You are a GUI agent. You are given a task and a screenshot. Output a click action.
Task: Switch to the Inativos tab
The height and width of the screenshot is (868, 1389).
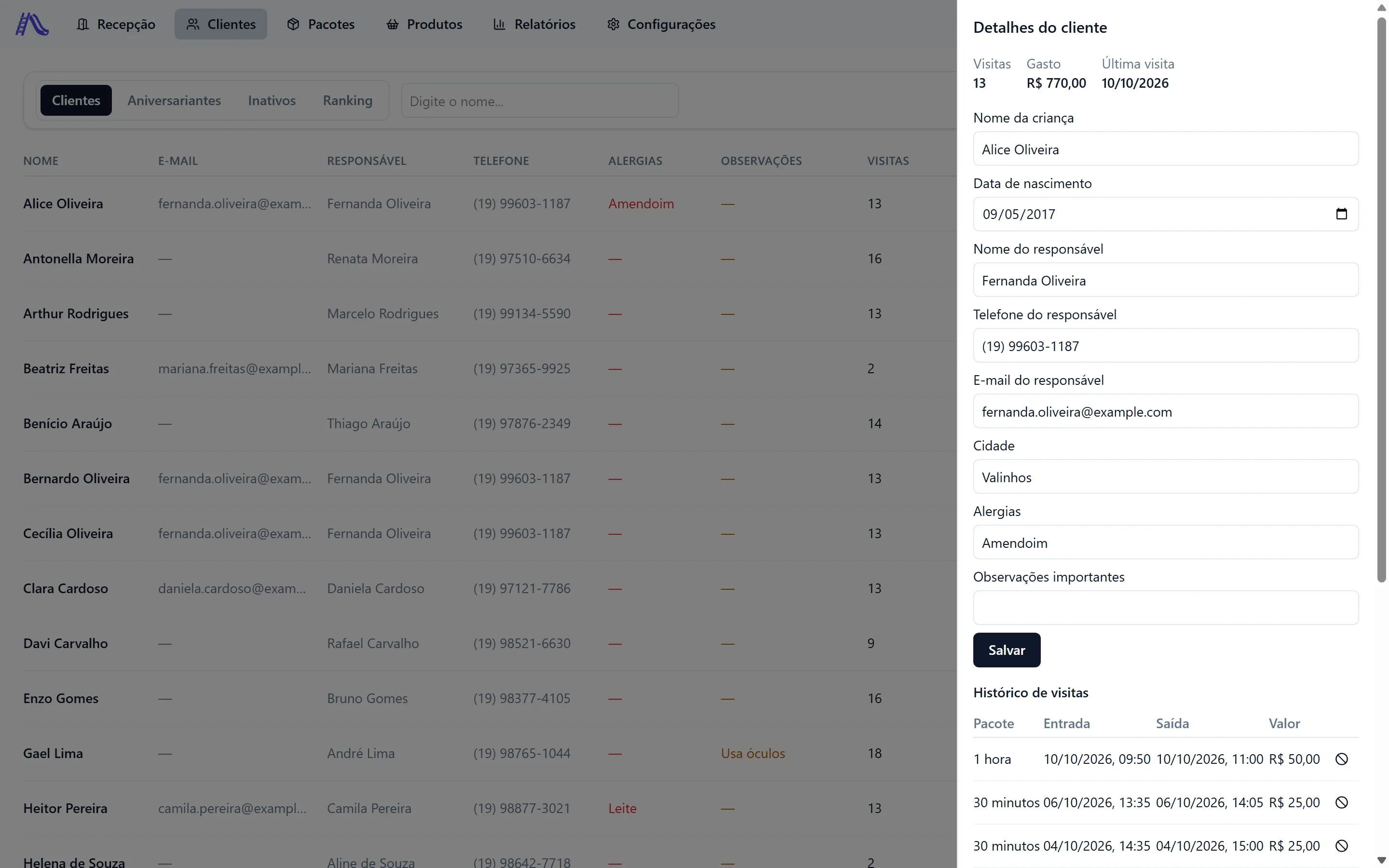tap(272, 100)
